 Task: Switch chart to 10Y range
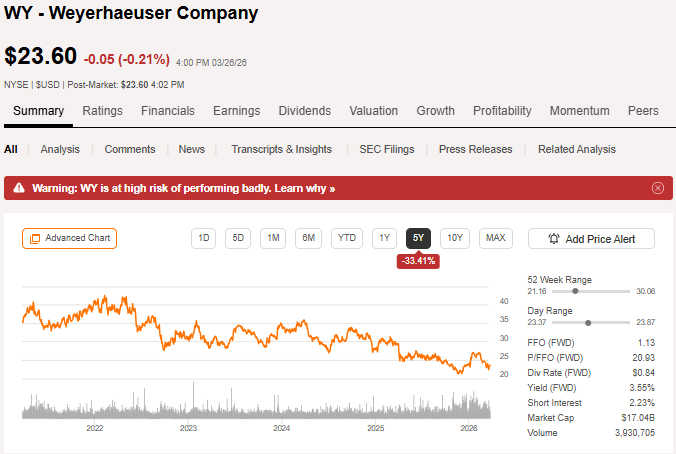pos(454,238)
